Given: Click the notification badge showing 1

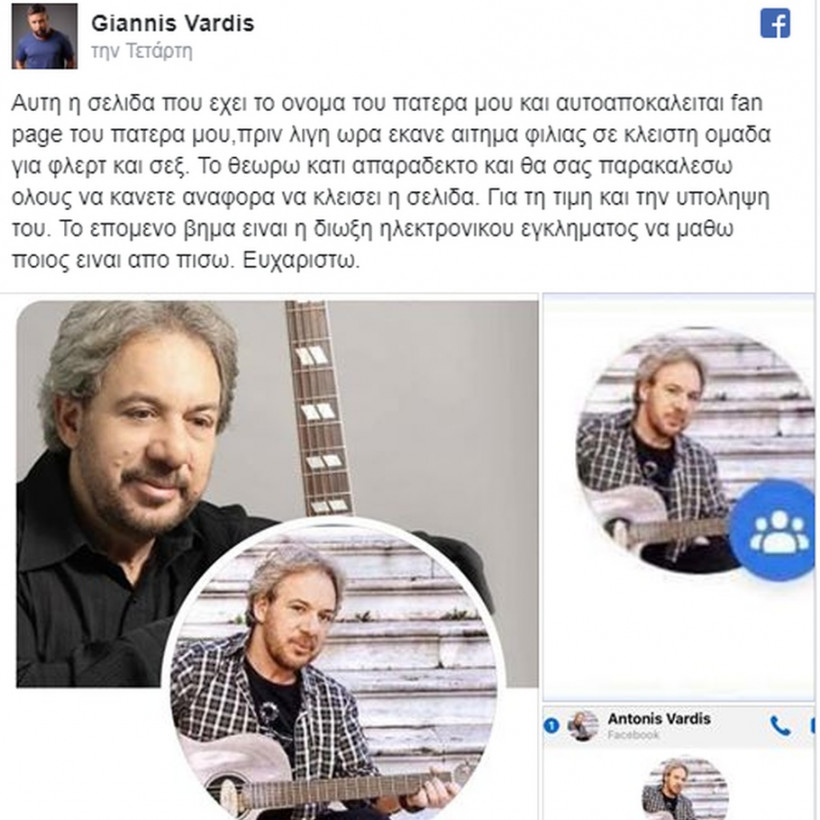Looking at the screenshot, I should 551,726.
